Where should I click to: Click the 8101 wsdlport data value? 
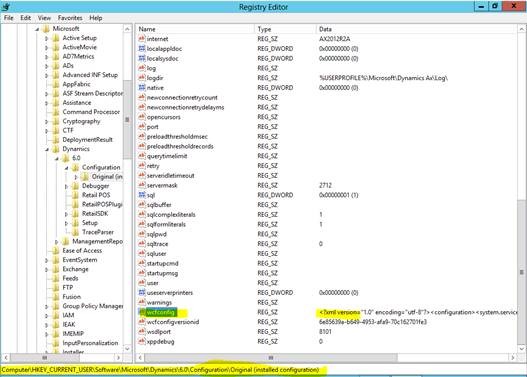coord(325,331)
